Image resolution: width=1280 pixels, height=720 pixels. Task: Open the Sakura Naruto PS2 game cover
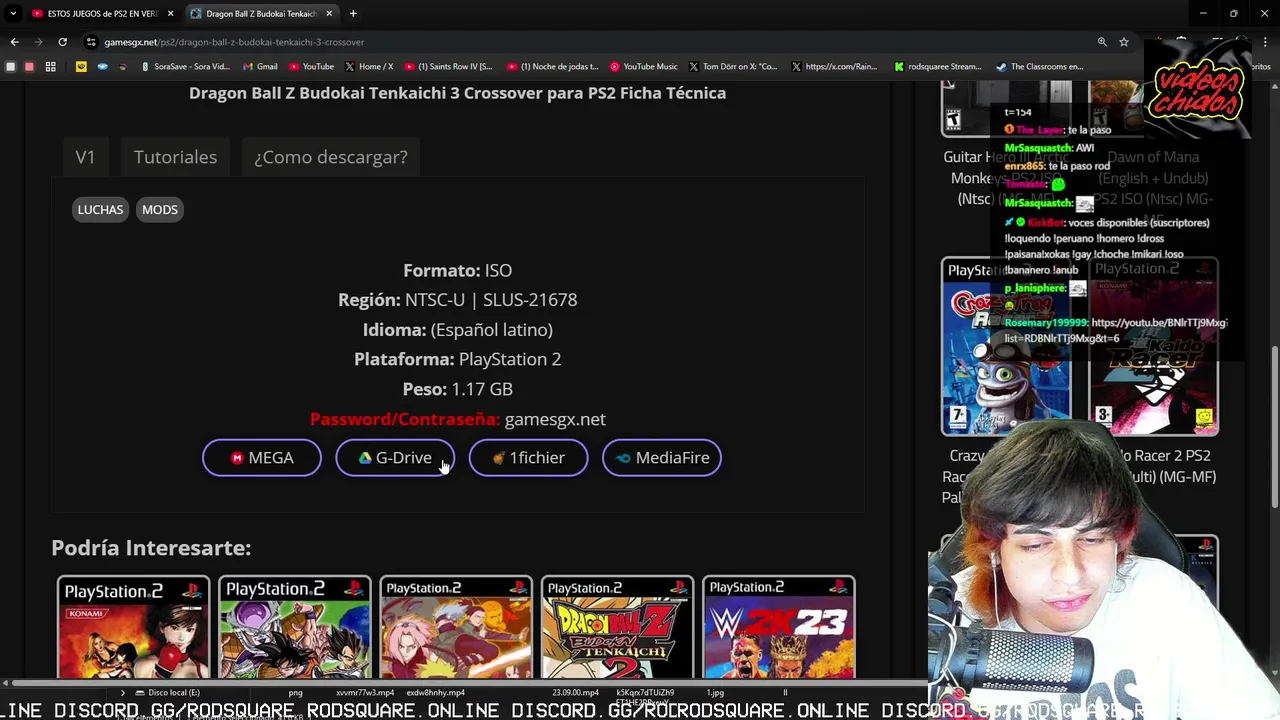pyautogui.click(x=456, y=627)
